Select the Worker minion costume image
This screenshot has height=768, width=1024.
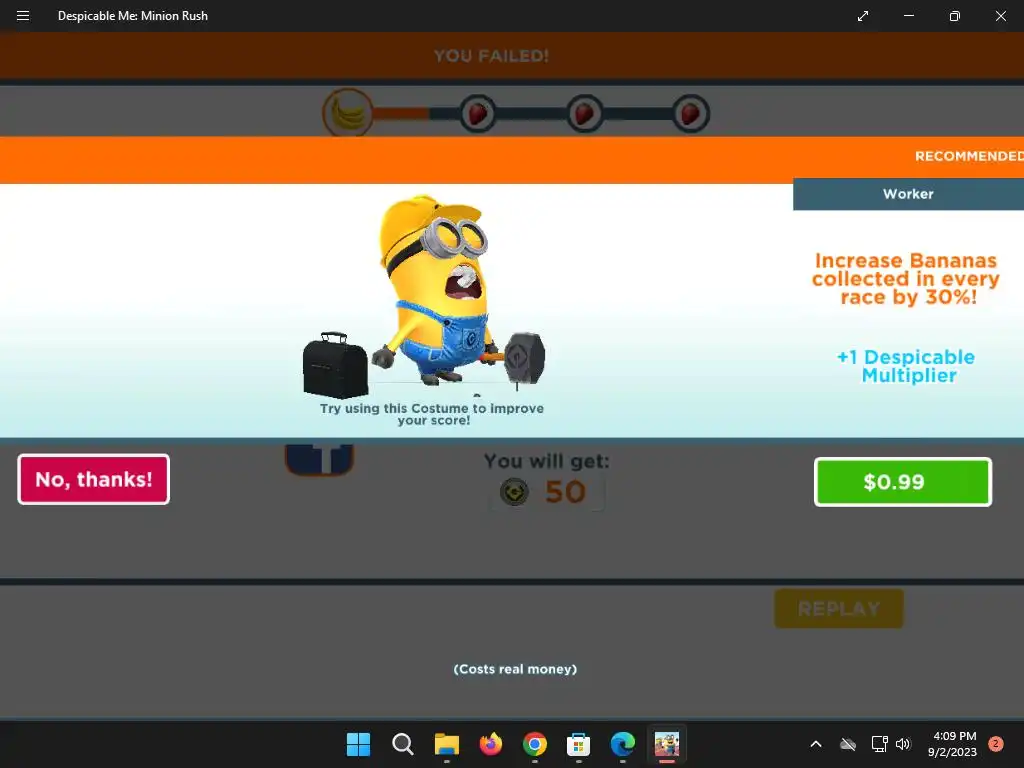coord(433,289)
